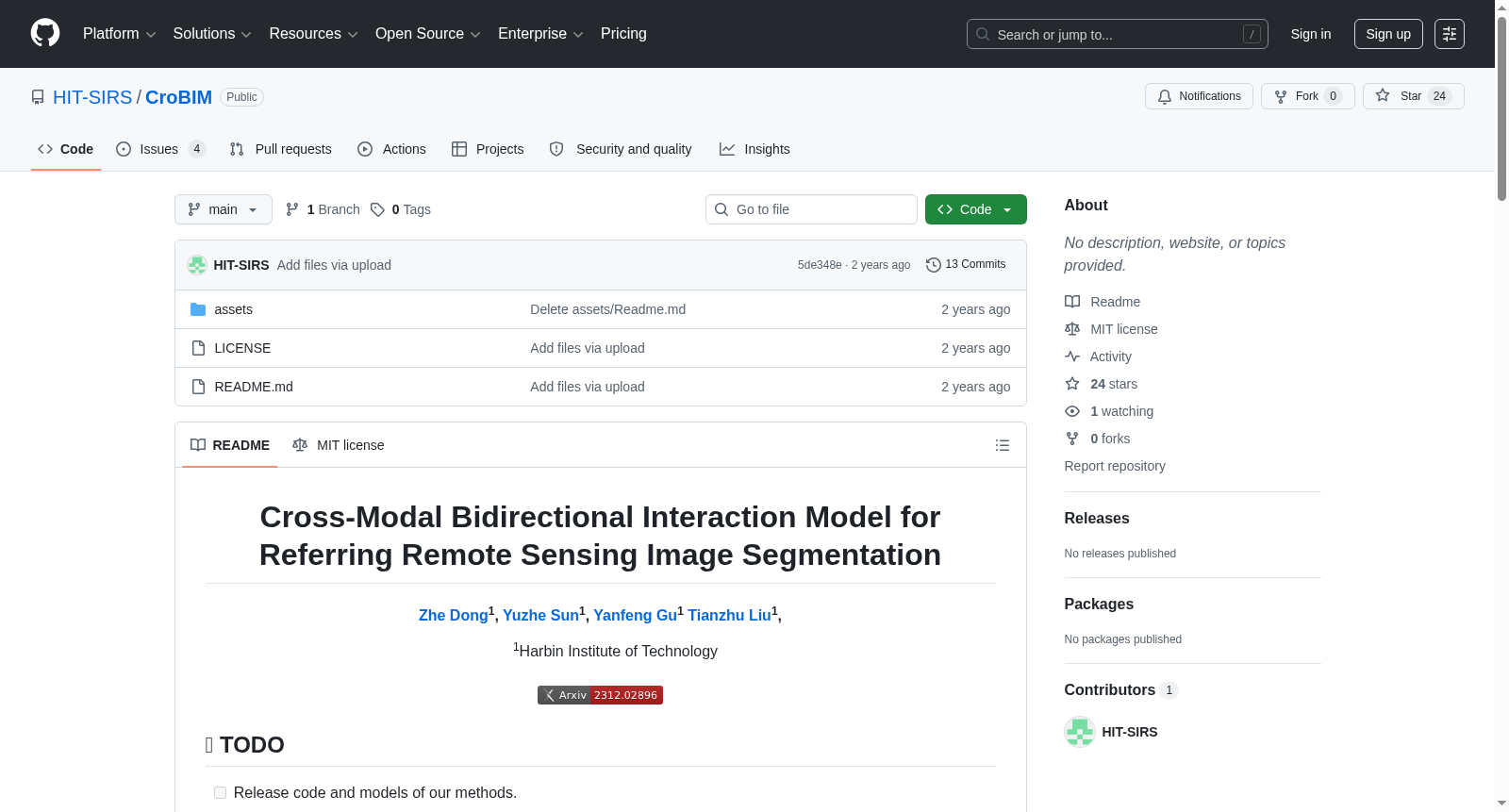Click the HIT-SIRS contributor avatar
Viewport: 1509px width, 812px height.
point(1080,732)
